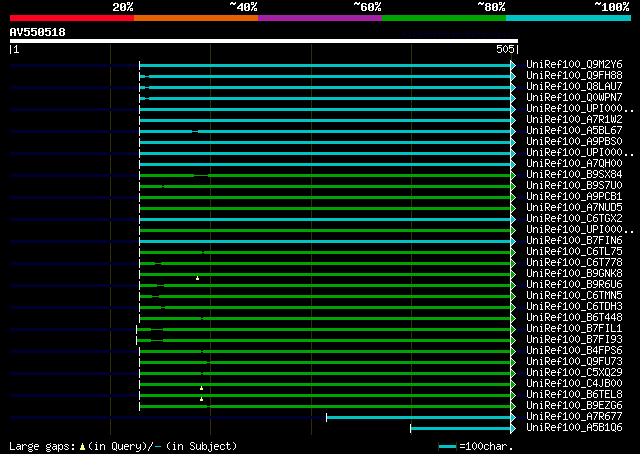Open hit UniRef100_A5BL67
The width and height of the screenshot is (640, 454).
tap(574, 131)
